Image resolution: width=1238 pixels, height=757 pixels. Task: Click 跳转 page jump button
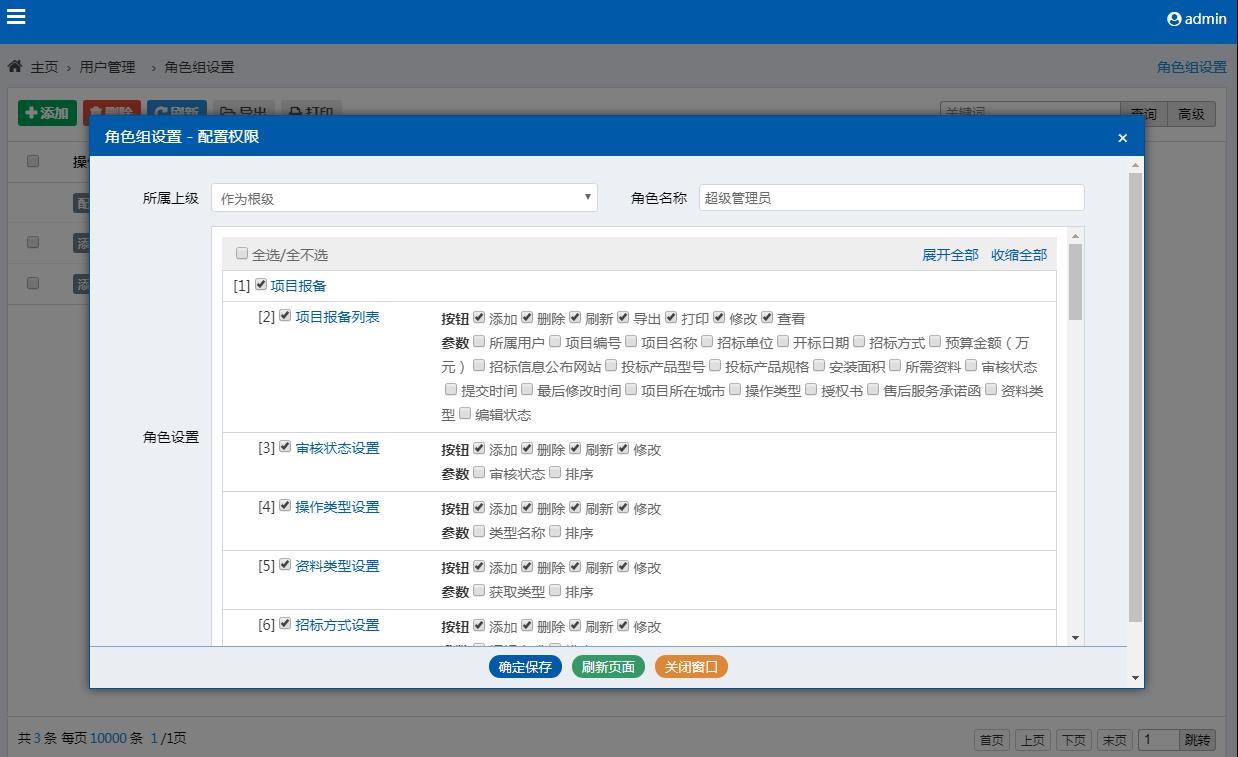[1197, 740]
